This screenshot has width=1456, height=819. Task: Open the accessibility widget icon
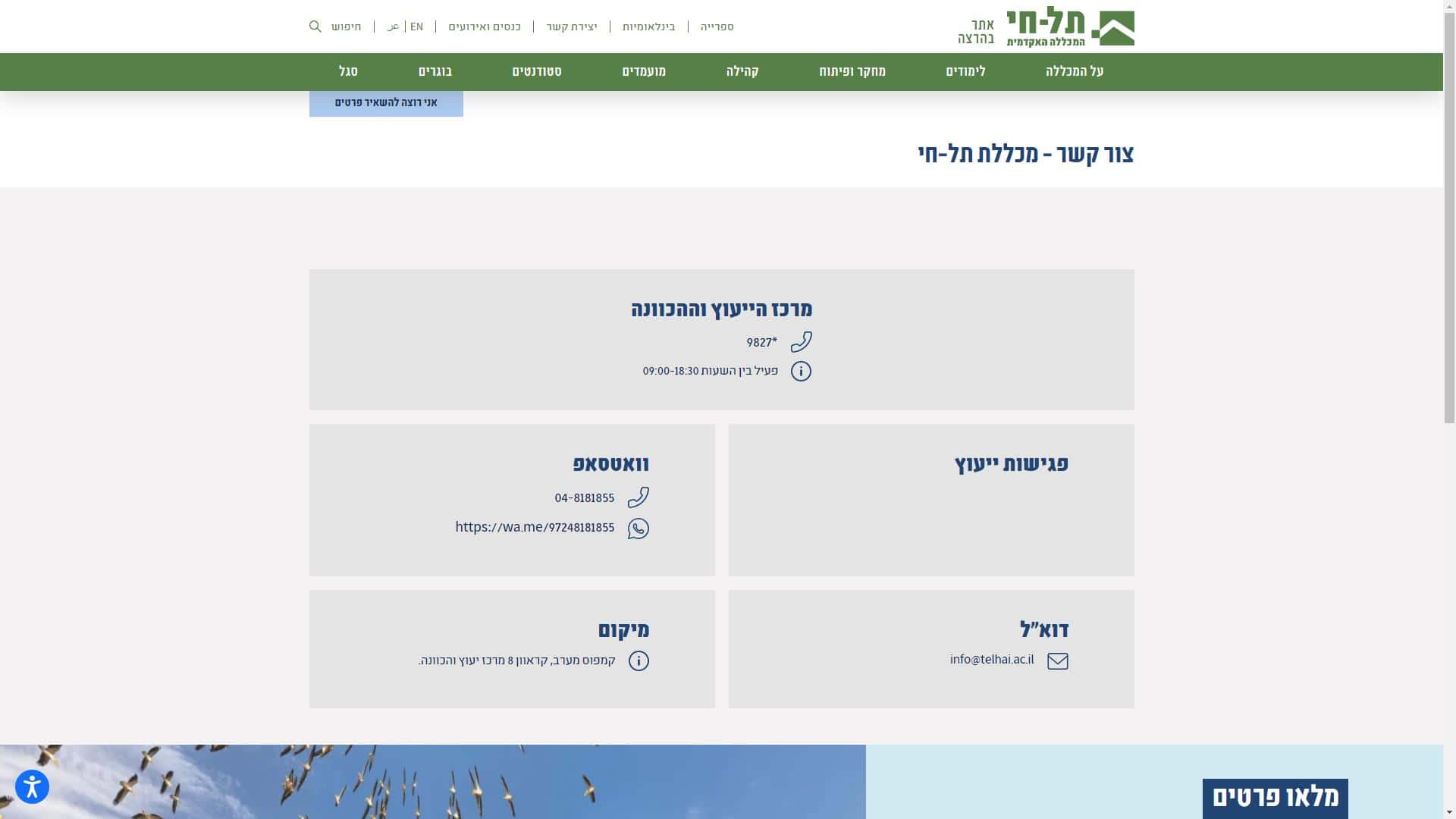point(32,786)
